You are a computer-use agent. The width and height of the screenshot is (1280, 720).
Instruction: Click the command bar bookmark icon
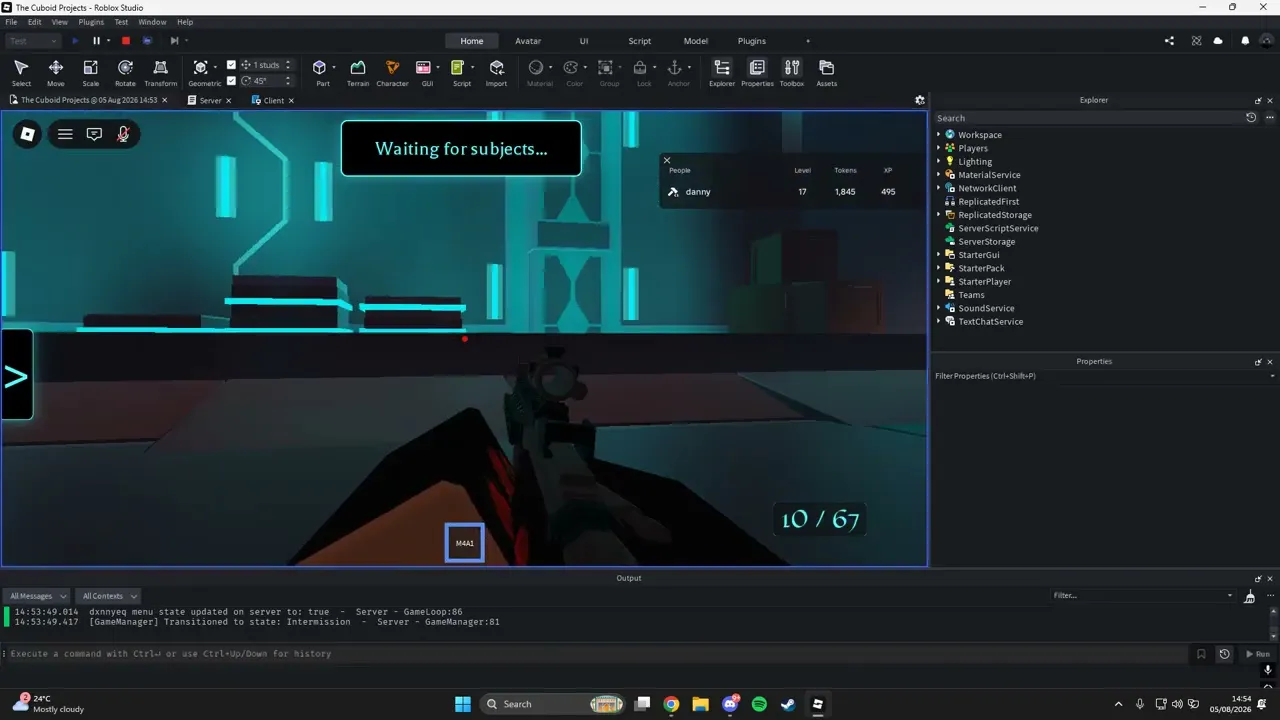[x=1201, y=654]
